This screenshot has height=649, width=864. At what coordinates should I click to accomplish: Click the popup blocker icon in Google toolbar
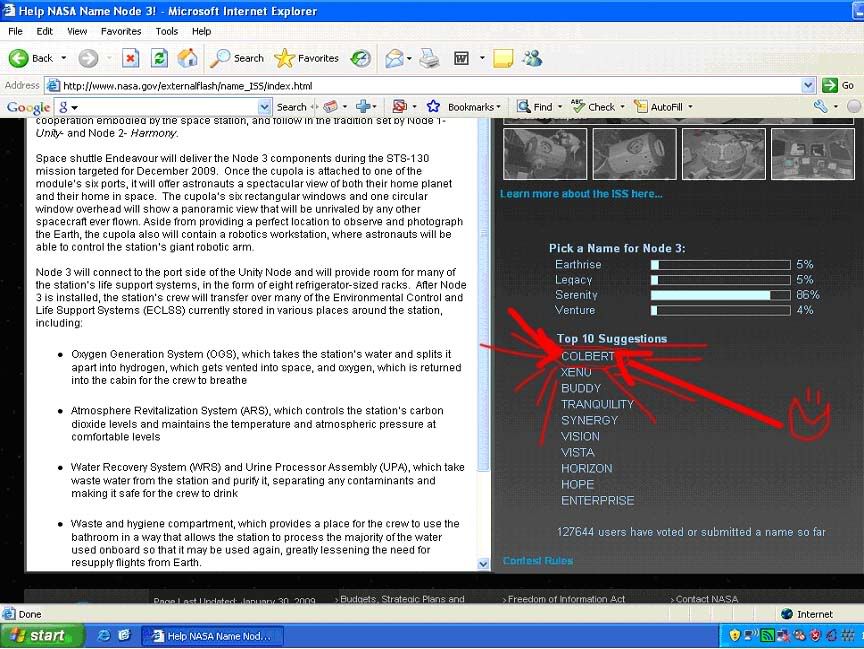(x=399, y=106)
